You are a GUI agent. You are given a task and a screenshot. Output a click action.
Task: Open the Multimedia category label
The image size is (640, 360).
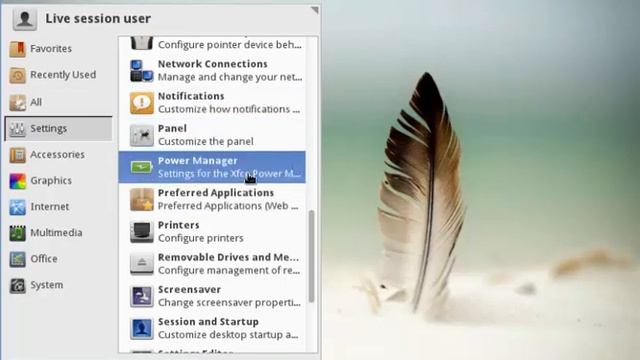56,233
